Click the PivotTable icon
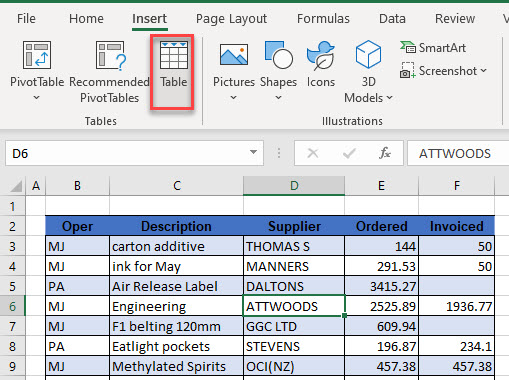The width and height of the screenshot is (509, 380). coord(37,55)
